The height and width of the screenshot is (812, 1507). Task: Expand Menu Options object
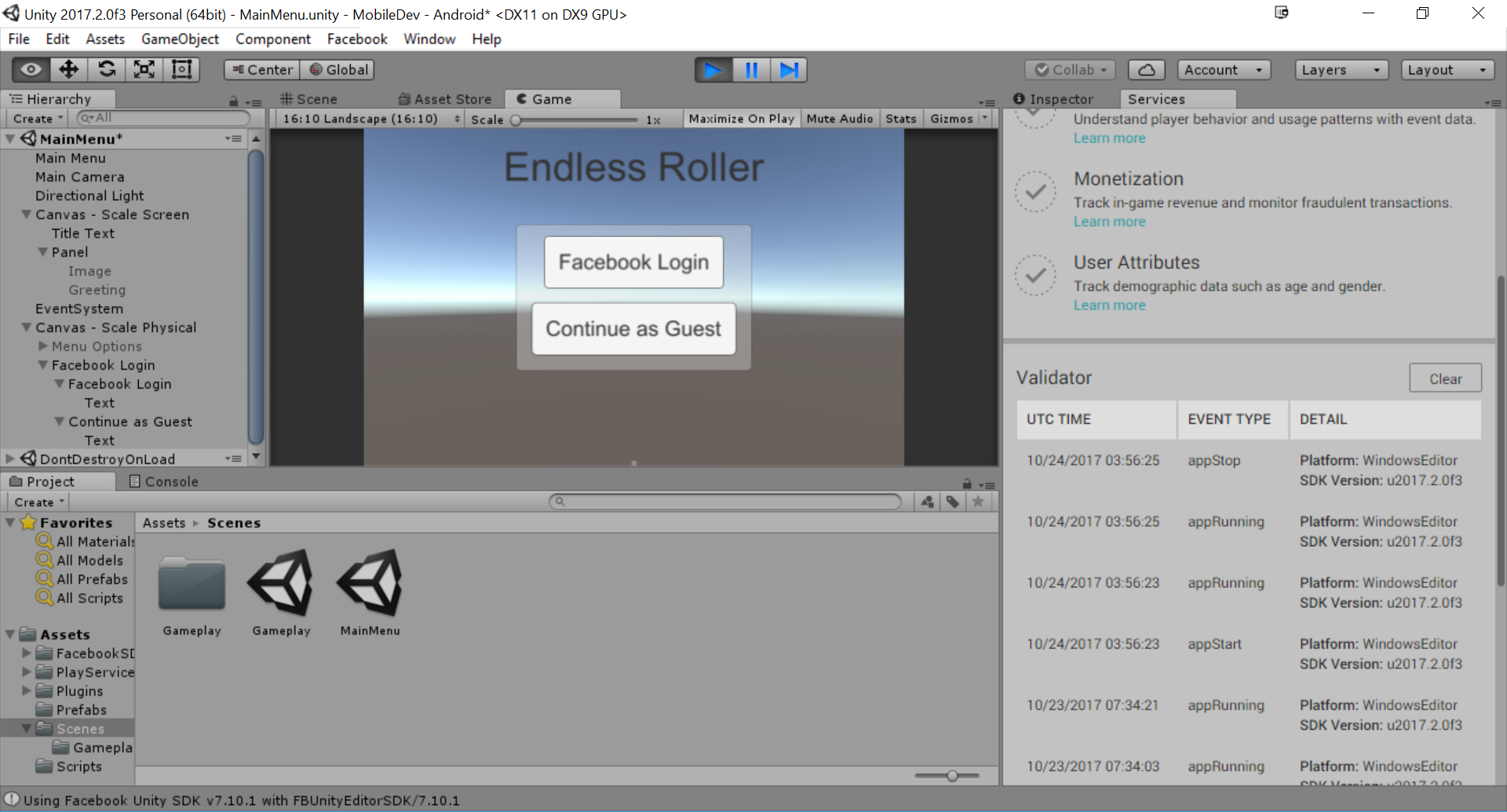click(43, 346)
